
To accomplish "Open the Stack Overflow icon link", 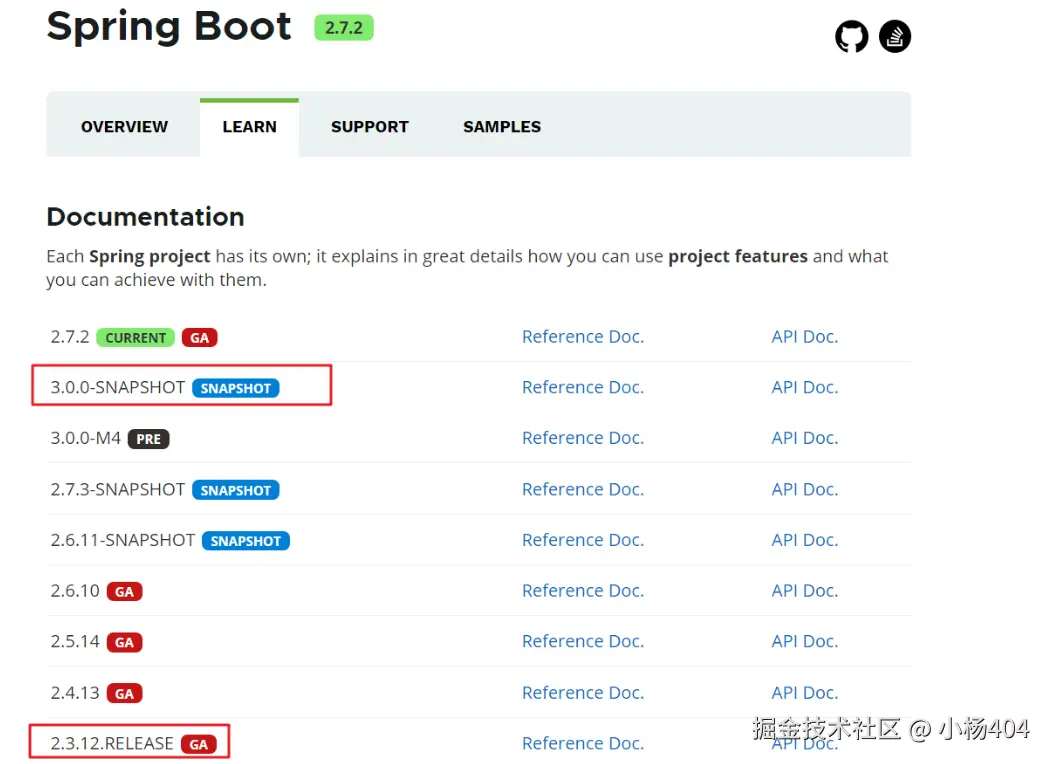I will tap(895, 36).
